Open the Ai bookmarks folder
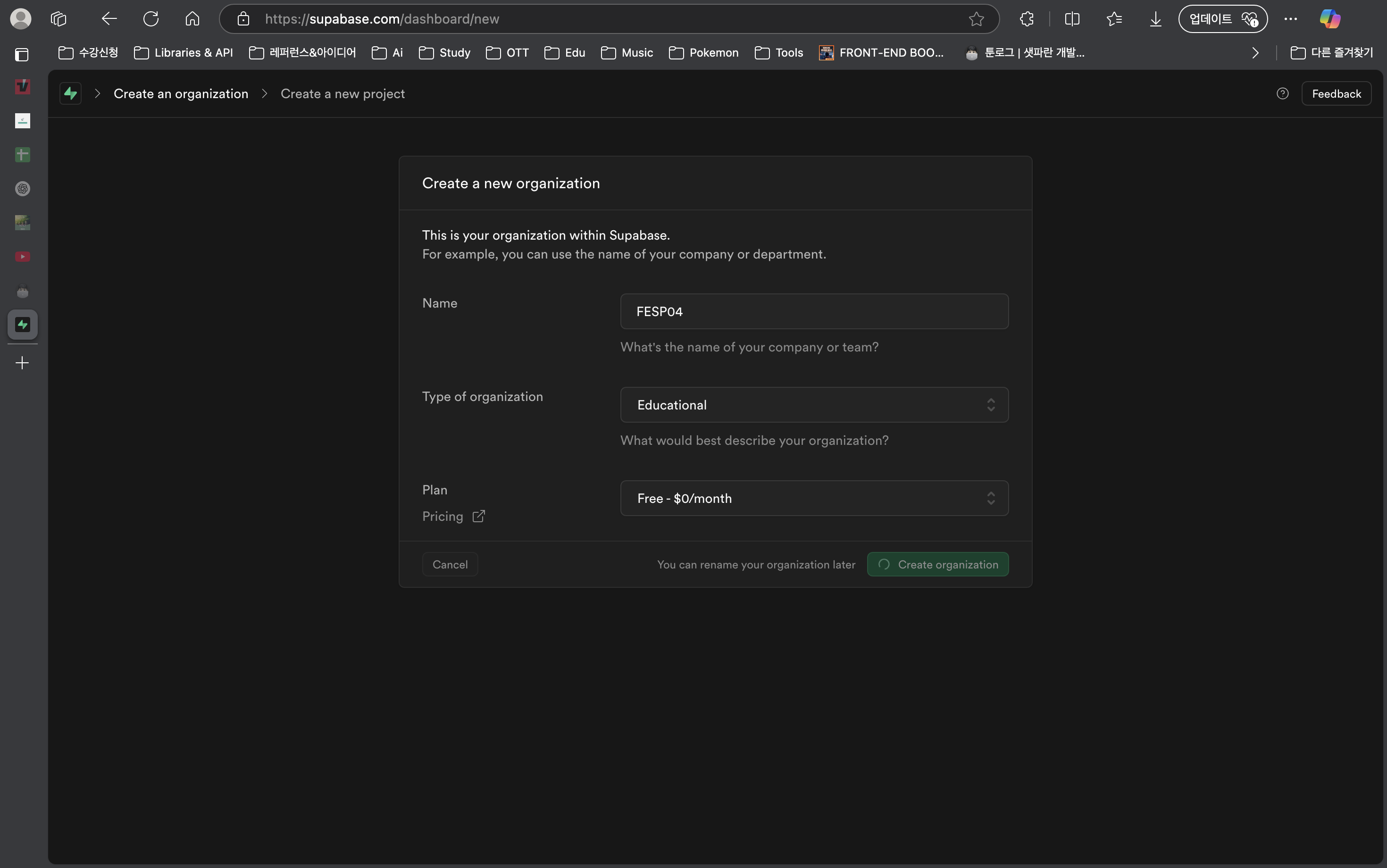This screenshot has height=868, width=1387. pyautogui.click(x=387, y=53)
